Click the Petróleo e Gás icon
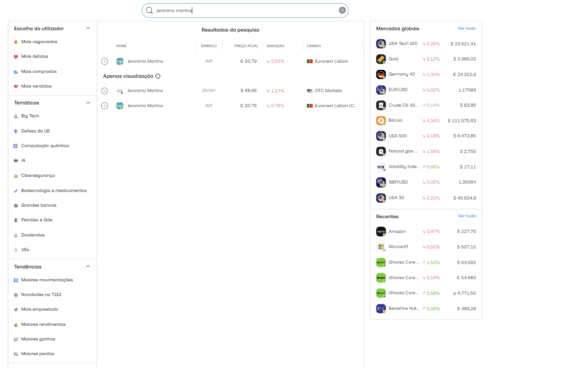Viewport: 564px width, 368px height. point(15,220)
